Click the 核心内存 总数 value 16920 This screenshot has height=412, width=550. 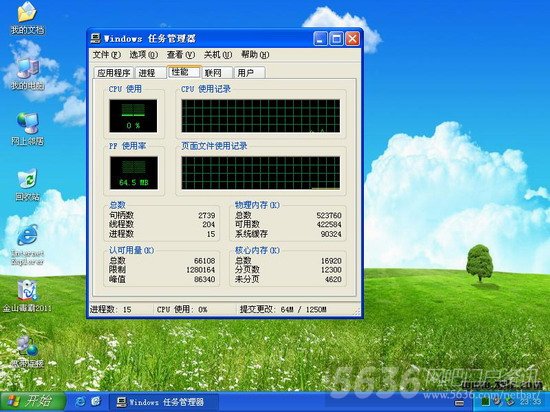(331, 261)
